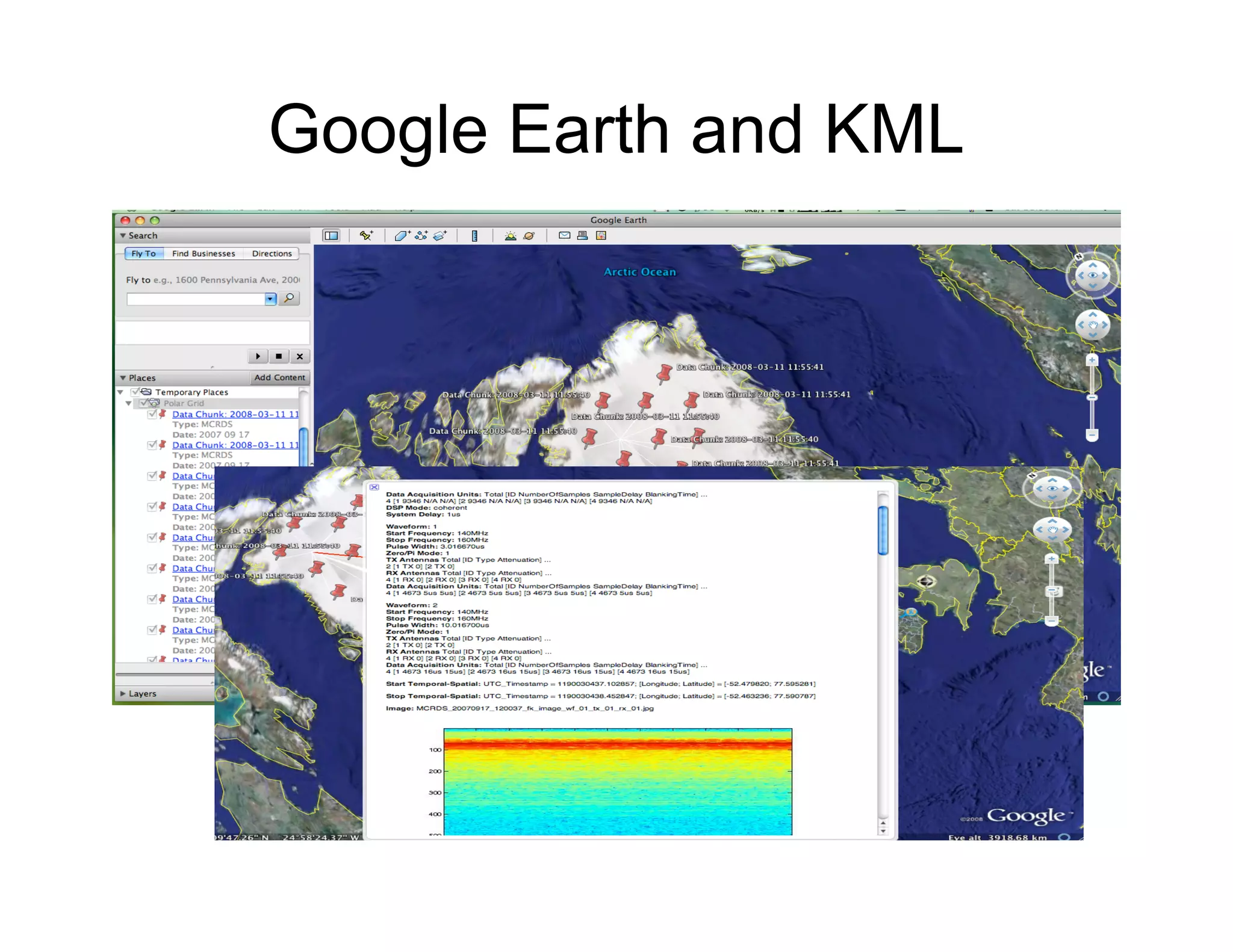Open the Ruler measuring tool
Viewport: 1233px width, 952px height.
point(474,236)
